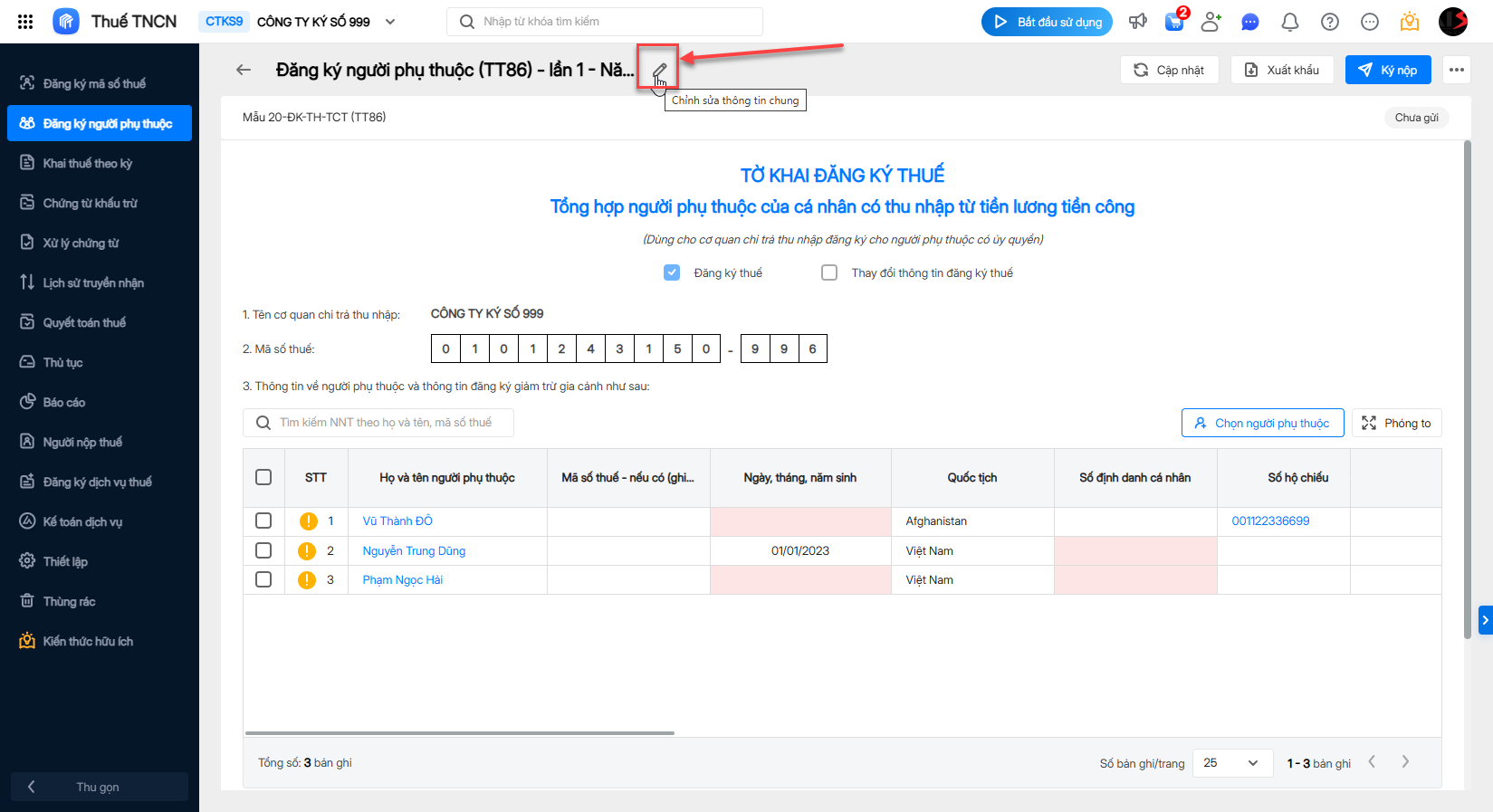Open Quyết toán thuế menu

pos(100,322)
